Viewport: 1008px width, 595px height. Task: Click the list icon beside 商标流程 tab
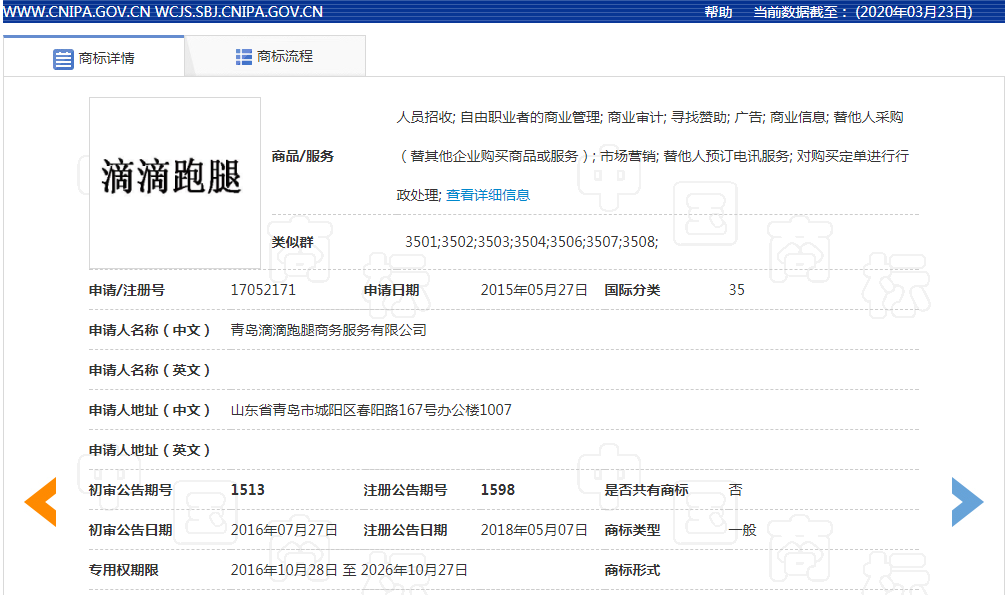point(242,57)
